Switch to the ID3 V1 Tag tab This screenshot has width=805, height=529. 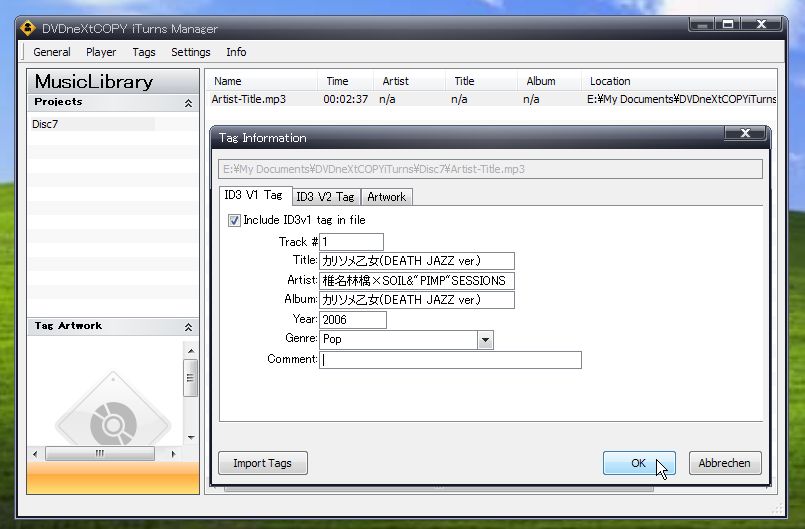(254, 195)
